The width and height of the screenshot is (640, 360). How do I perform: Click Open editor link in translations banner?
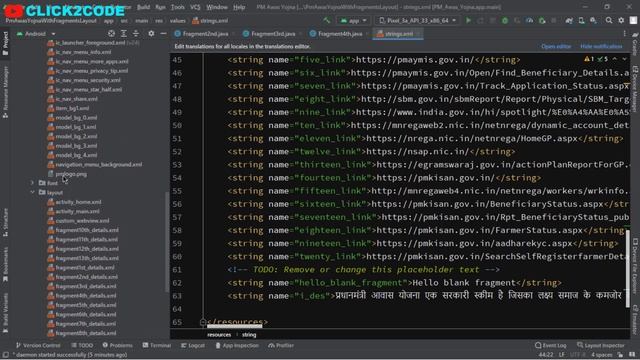coord(556,47)
